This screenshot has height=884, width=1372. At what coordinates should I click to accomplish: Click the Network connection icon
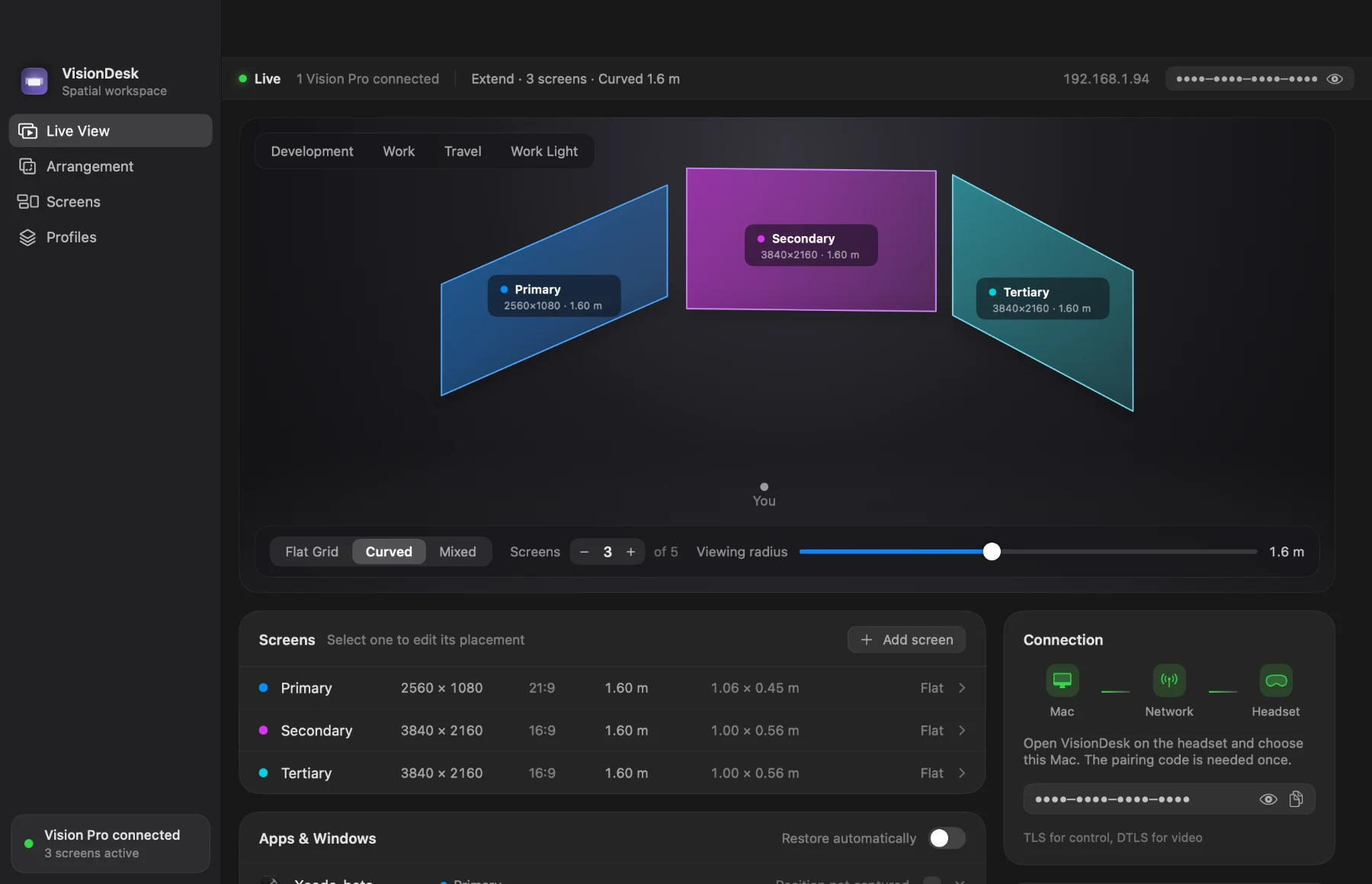[1169, 681]
